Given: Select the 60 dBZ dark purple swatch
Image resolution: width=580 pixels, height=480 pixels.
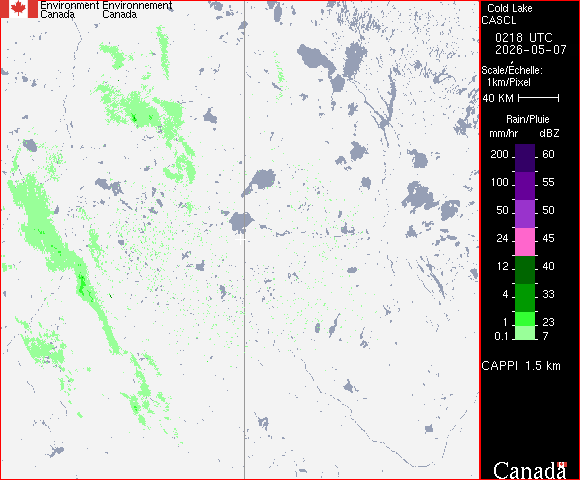Looking at the screenshot, I should click(525, 158).
